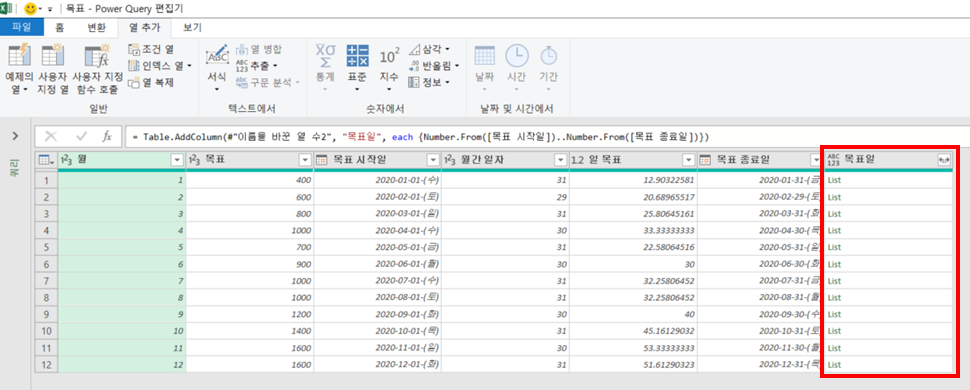Click data type icon of 목표 시작일
This screenshot has height=390, width=970.
click(x=322, y=160)
